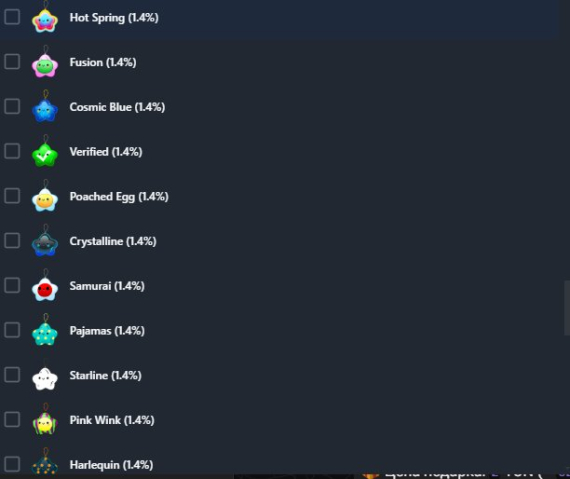Click the teal Pajamas star icon
The width and height of the screenshot is (570, 479).
pyautogui.click(x=45, y=333)
